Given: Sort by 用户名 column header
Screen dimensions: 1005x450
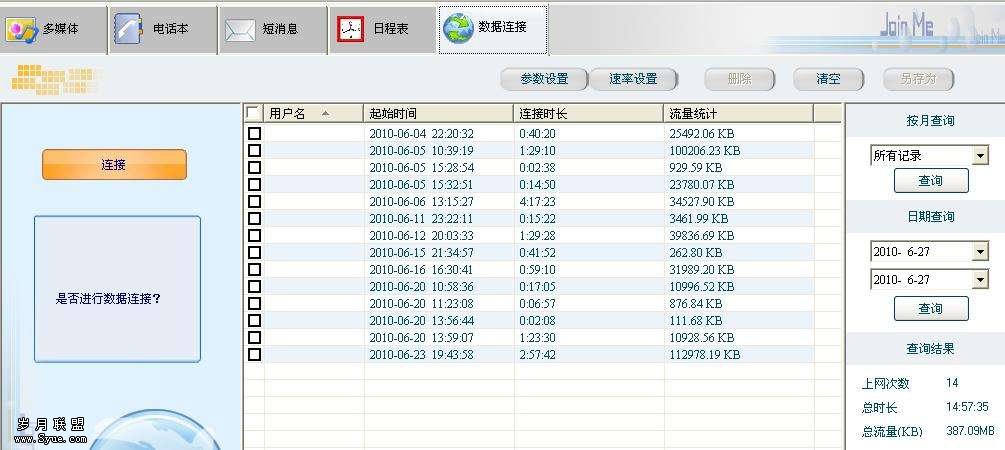Looking at the screenshot, I should (314, 113).
